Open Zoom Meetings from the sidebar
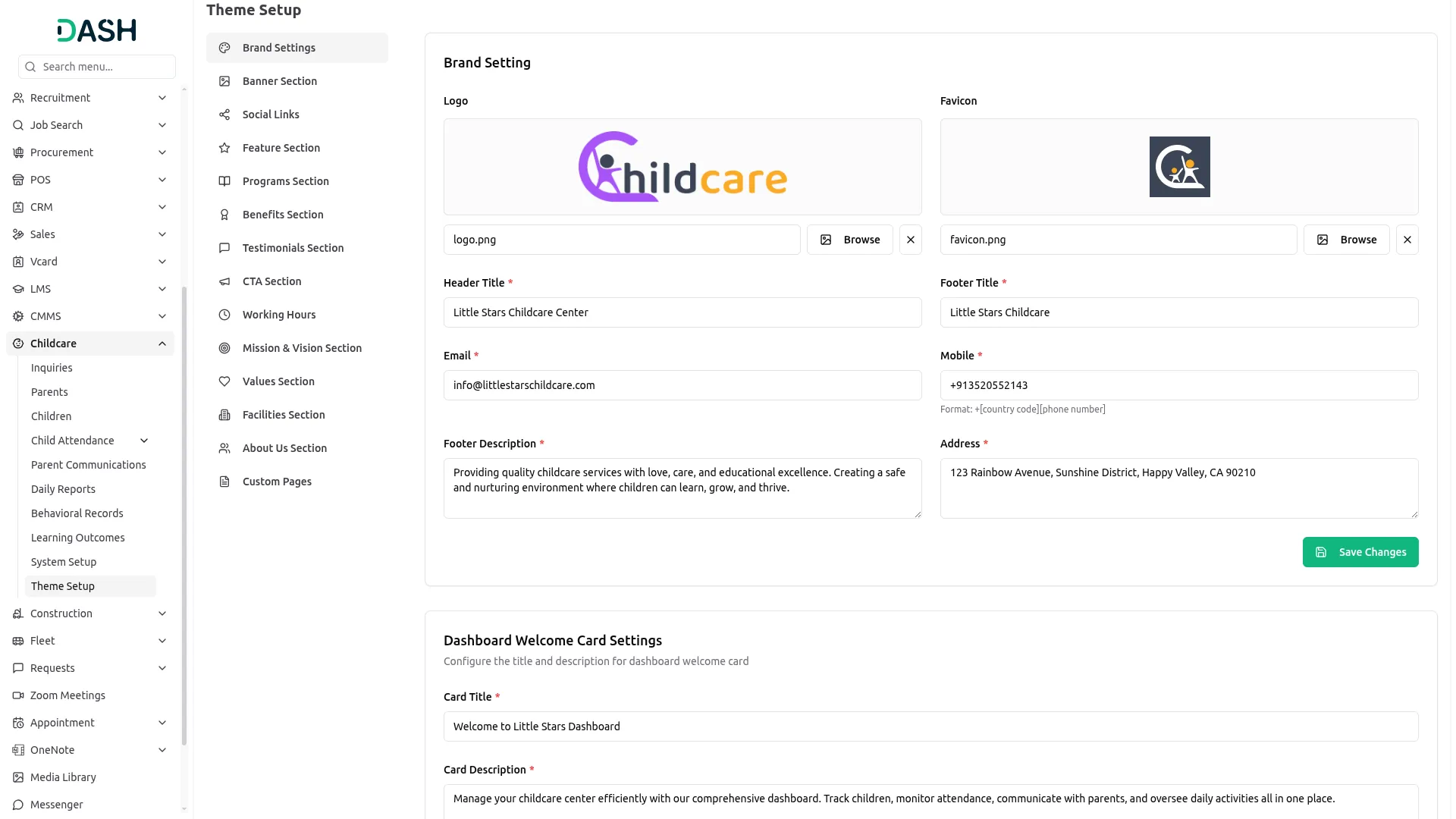The image size is (1456, 819). click(x=67, y=695)
